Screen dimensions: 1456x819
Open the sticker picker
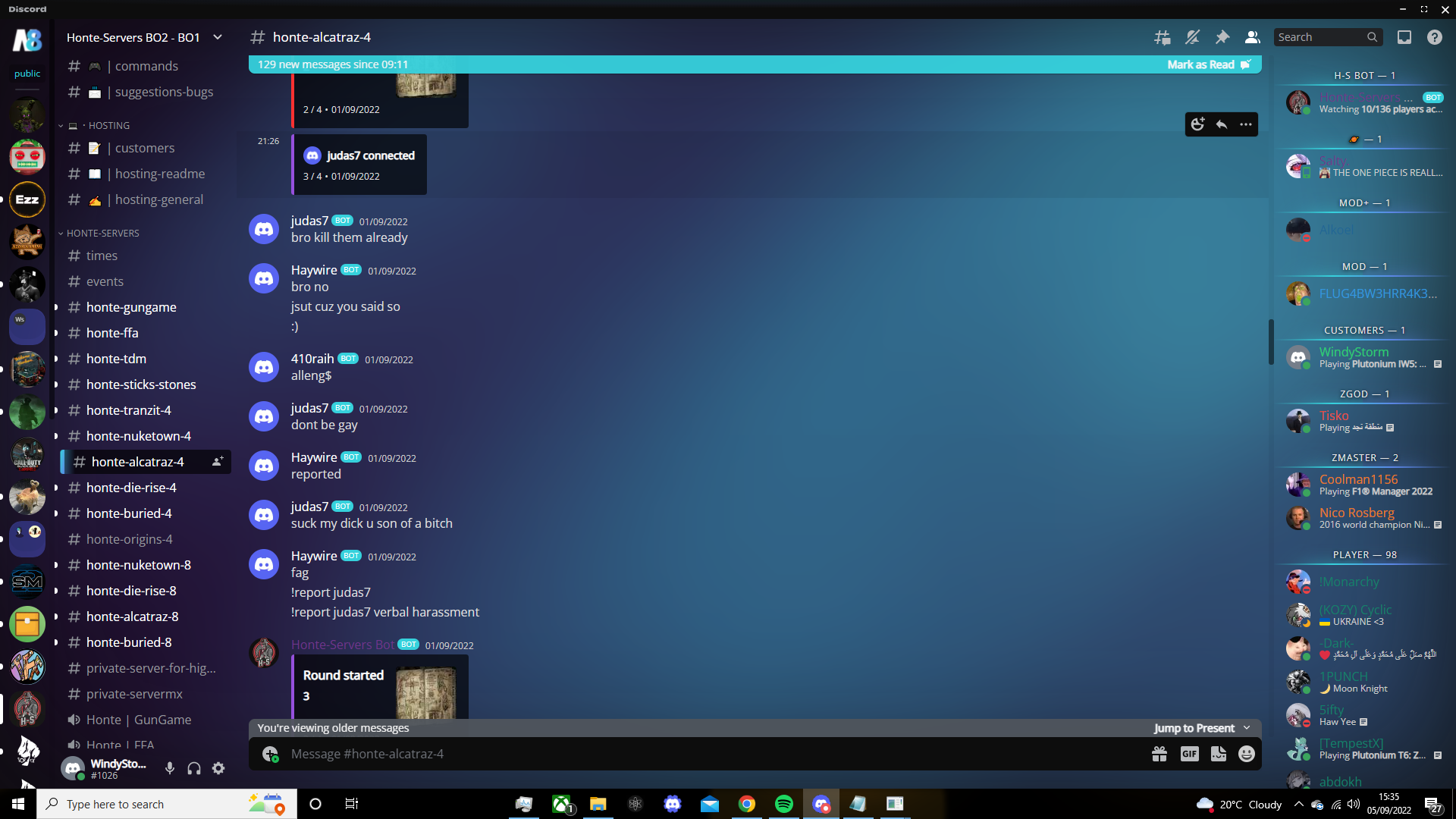click(x=1219, y=754)
